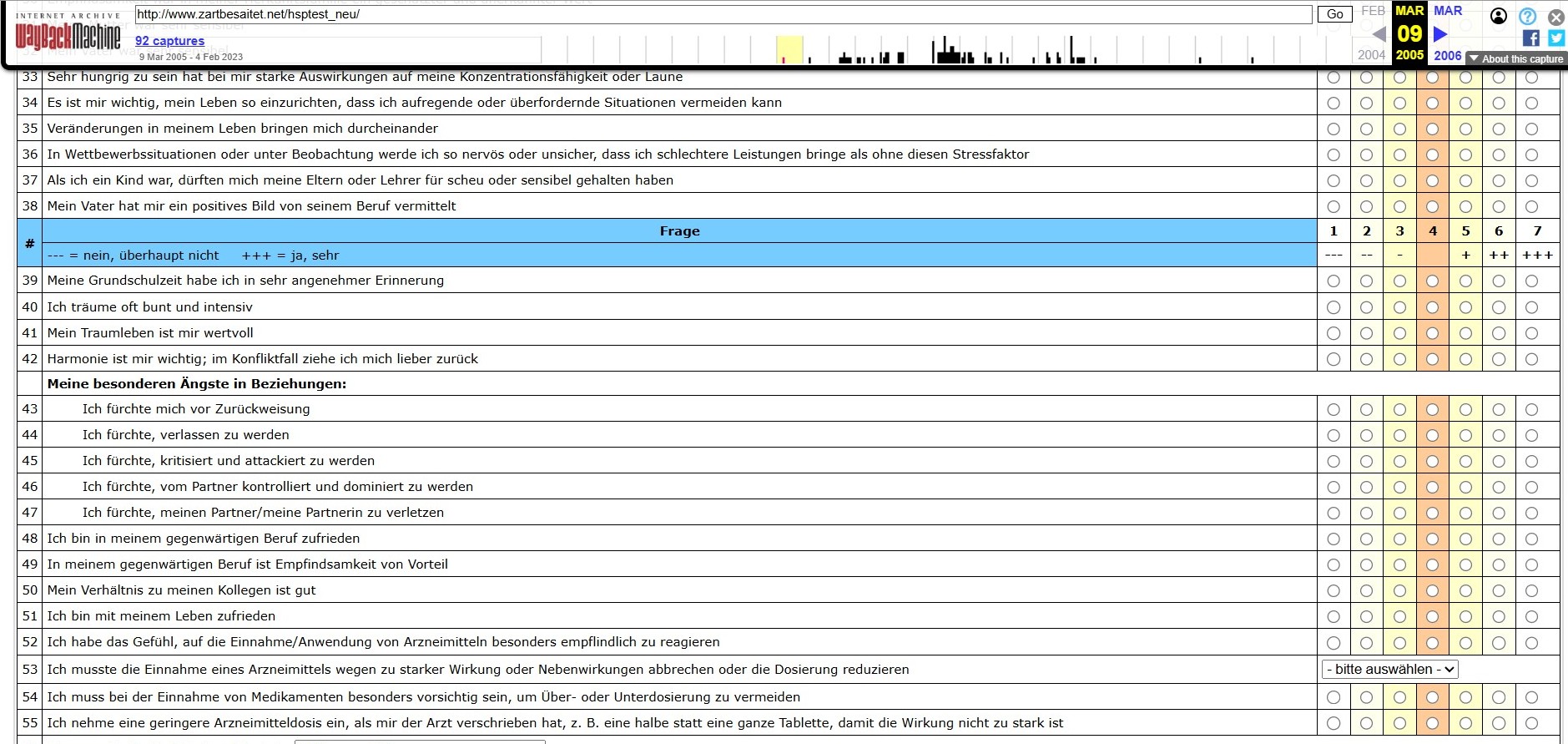Screen dimensions: 1568x744
Task: Click the highlighted yellow year in capture sparkline
Action: click(789, 50)
